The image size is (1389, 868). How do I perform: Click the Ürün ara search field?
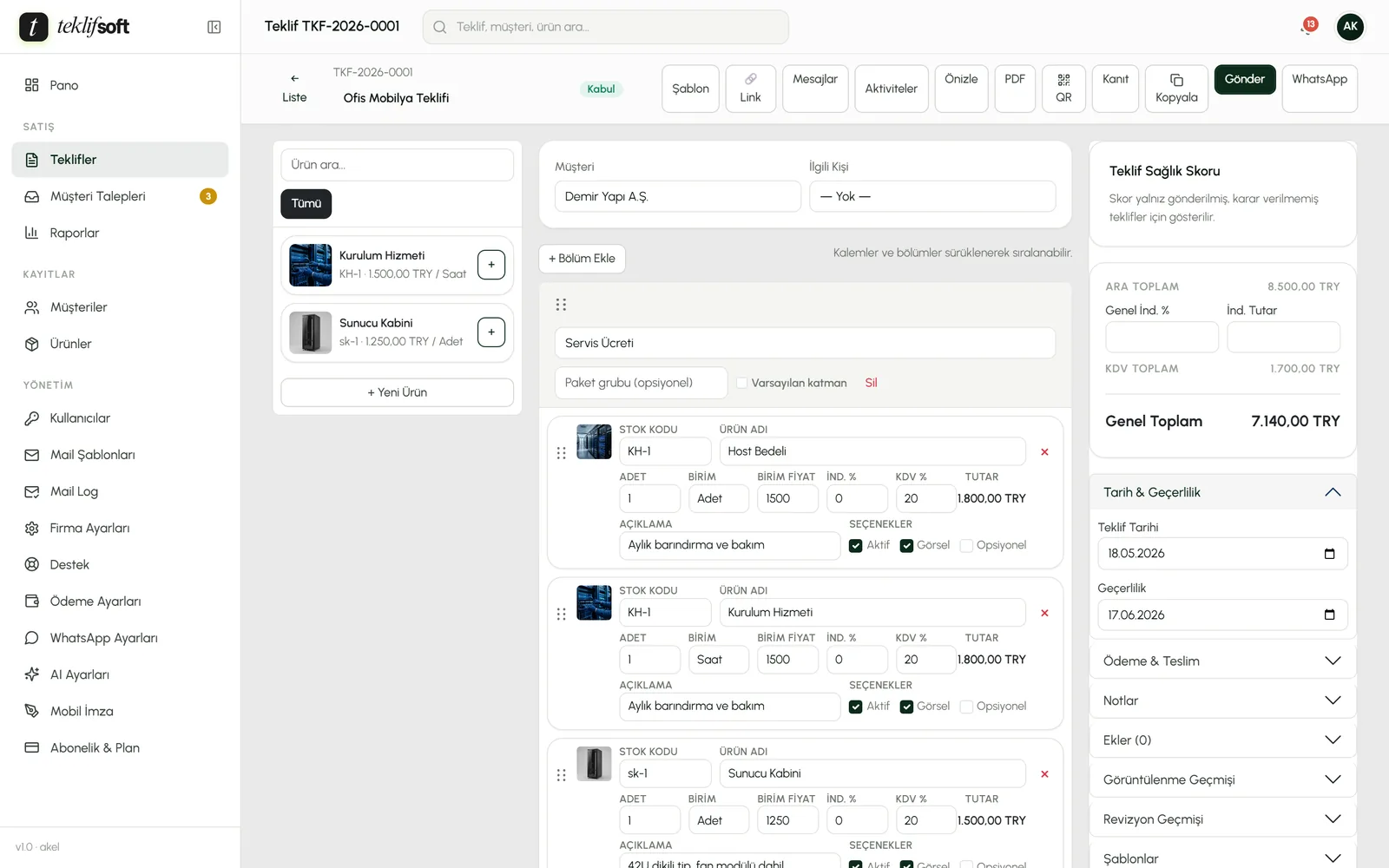(x=397, y=165)
